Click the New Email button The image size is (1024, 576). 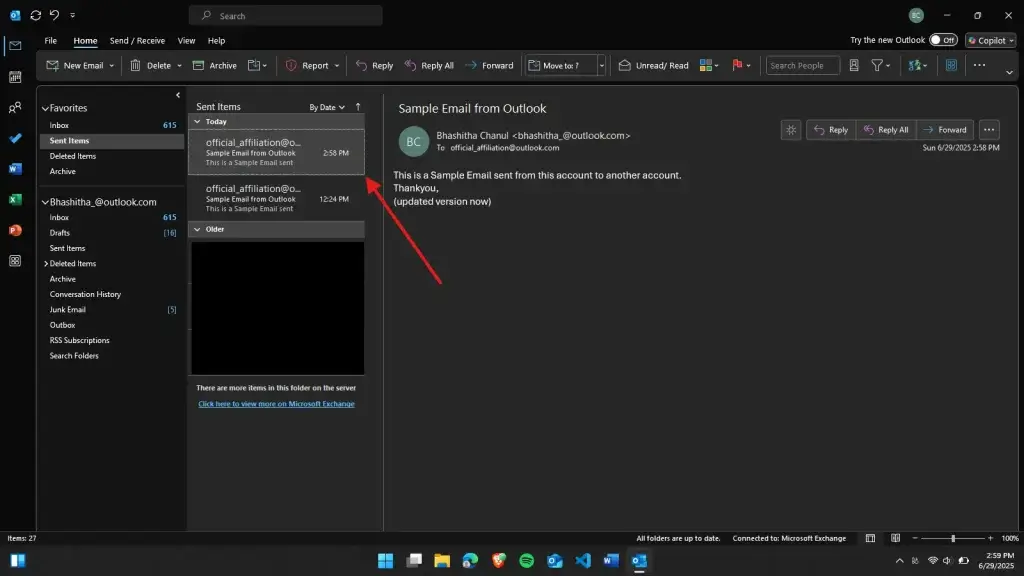pyautogui.click(x=74, y=65)
